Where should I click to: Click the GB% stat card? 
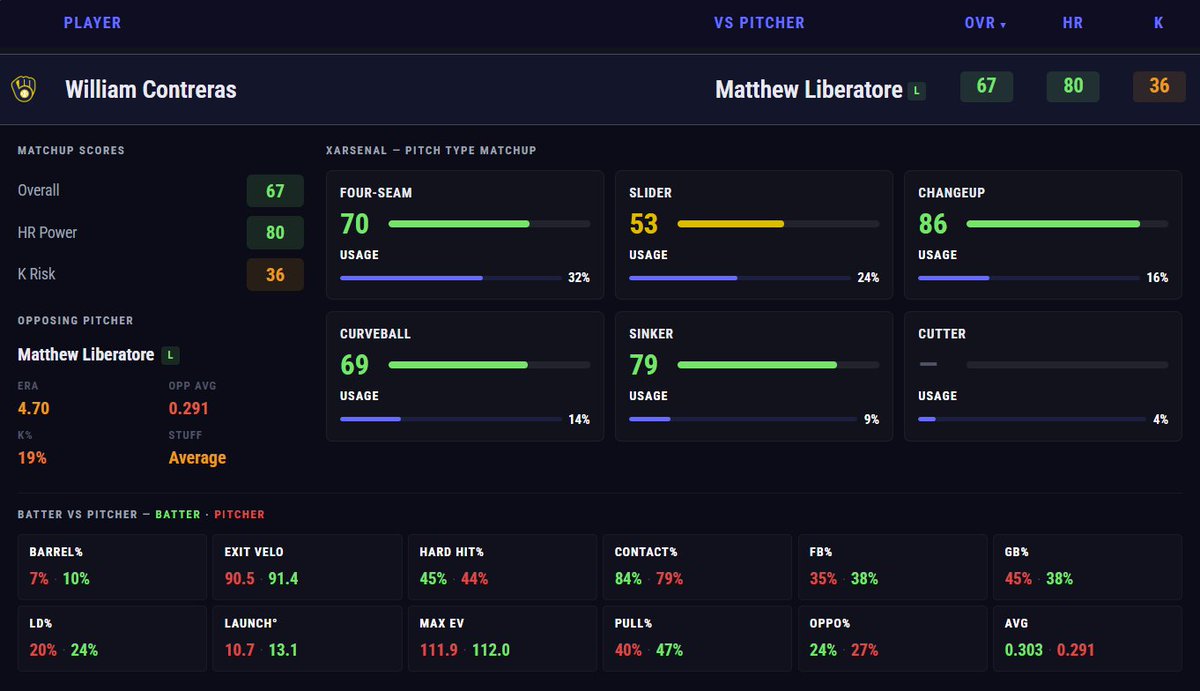[x=1089, y=567]
